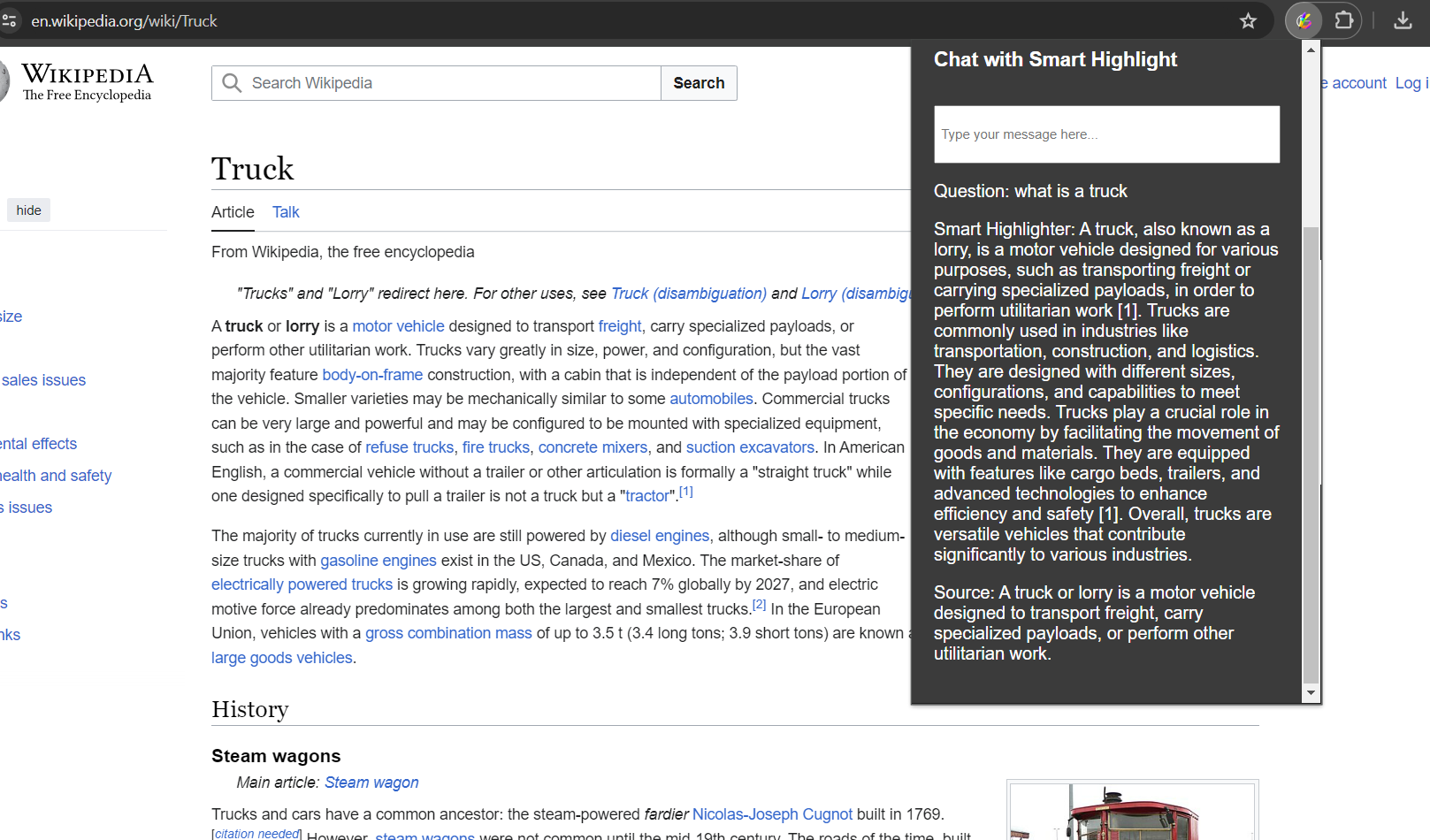
Task: Switch to the Talk tab
Action: point(286,212)
